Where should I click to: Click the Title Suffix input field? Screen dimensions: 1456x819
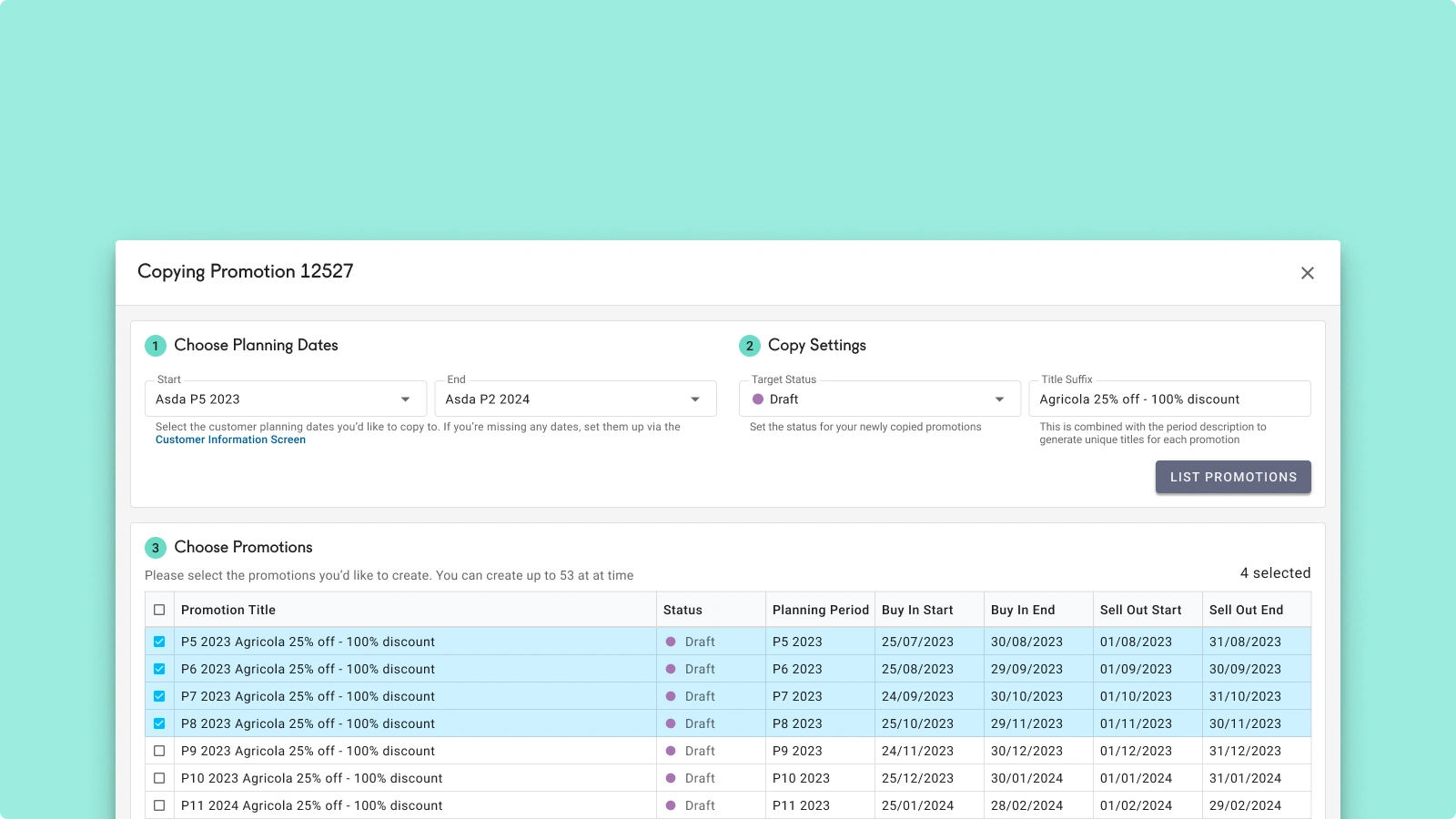[1169, 399]
